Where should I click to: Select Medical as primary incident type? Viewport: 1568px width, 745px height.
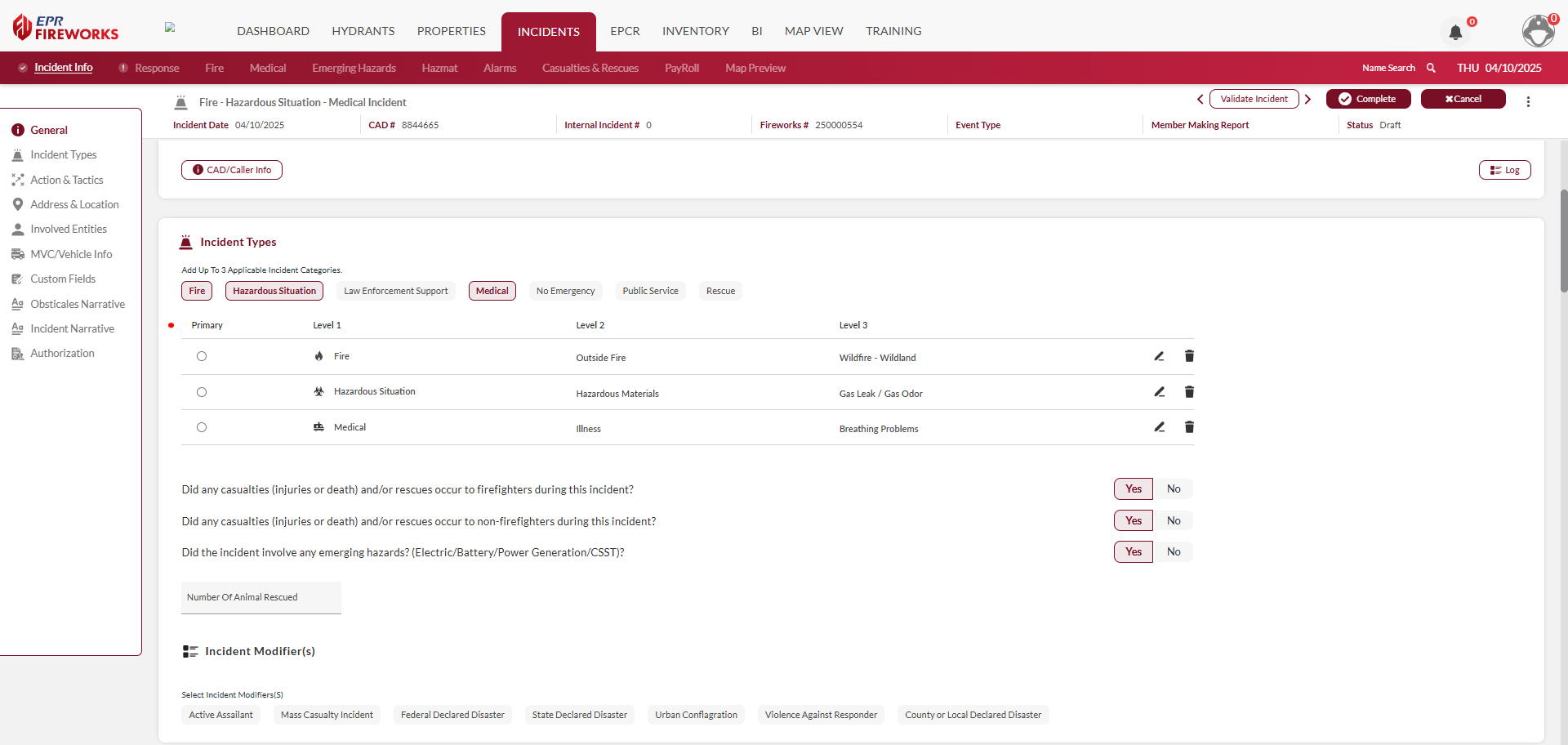(202, 427)
